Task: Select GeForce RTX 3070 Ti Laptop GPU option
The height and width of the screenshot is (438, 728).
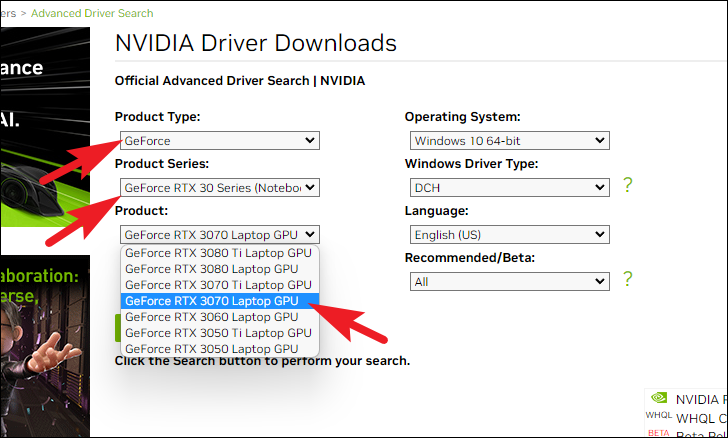Action: 220,285
